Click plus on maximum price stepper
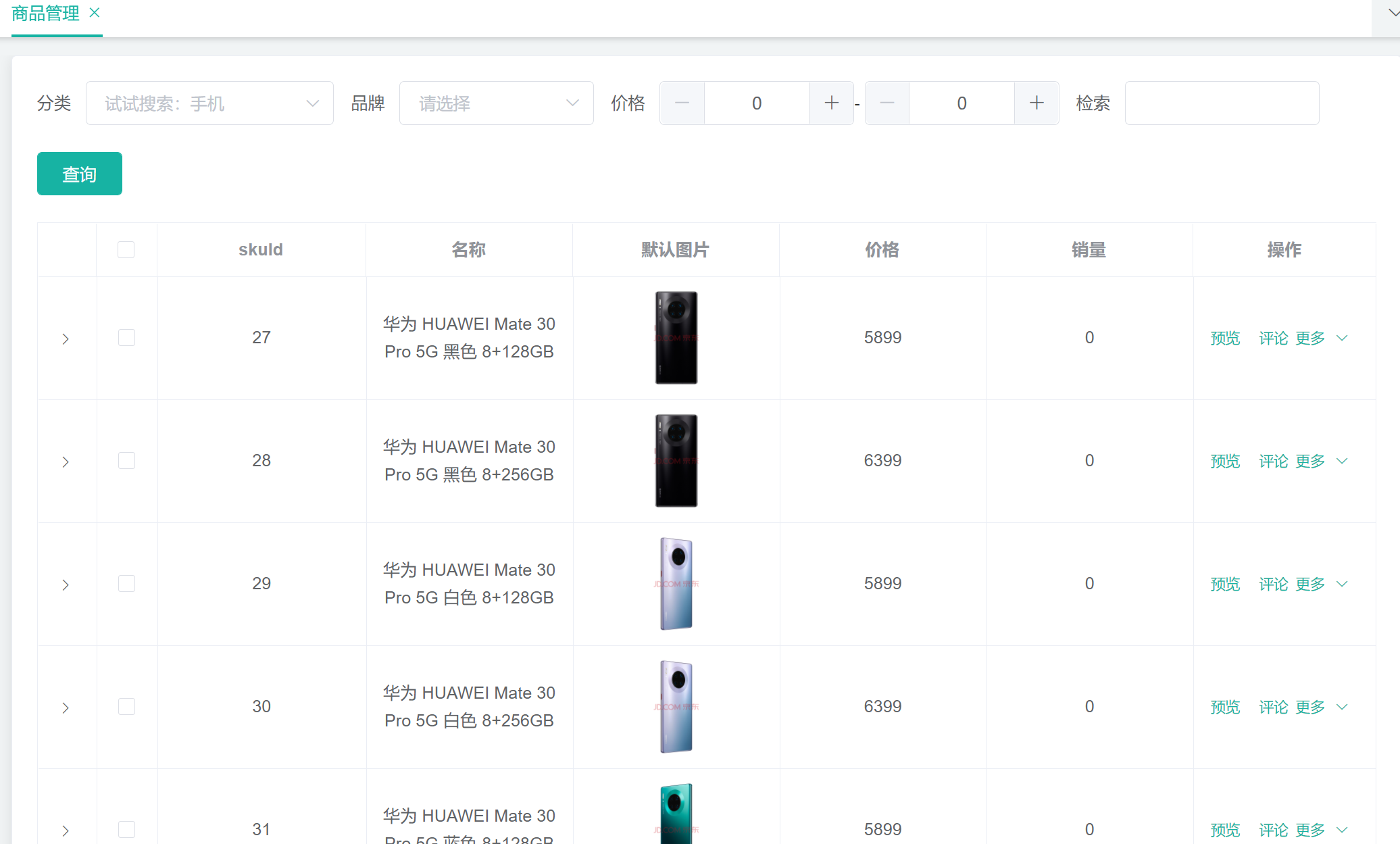Screen dimensions: 1400x844 pos(1036,103)
